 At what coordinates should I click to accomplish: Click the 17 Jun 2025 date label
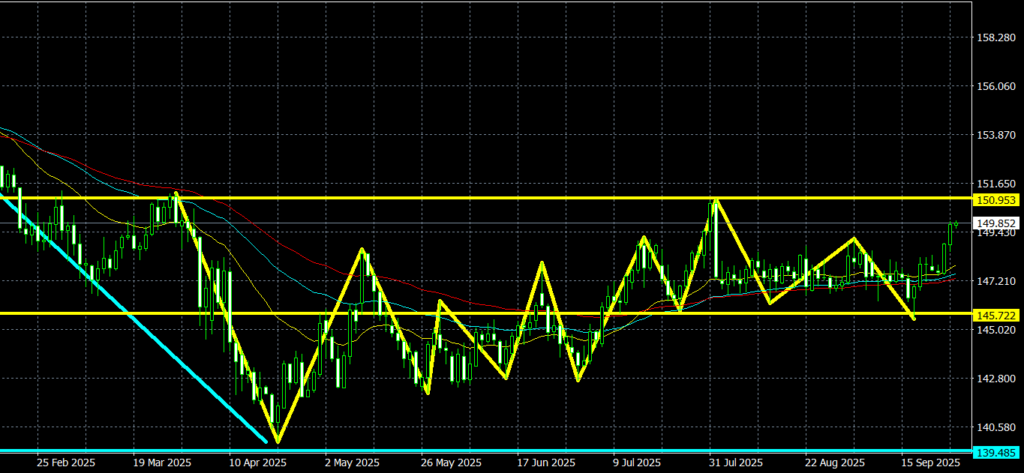[546, 464]
